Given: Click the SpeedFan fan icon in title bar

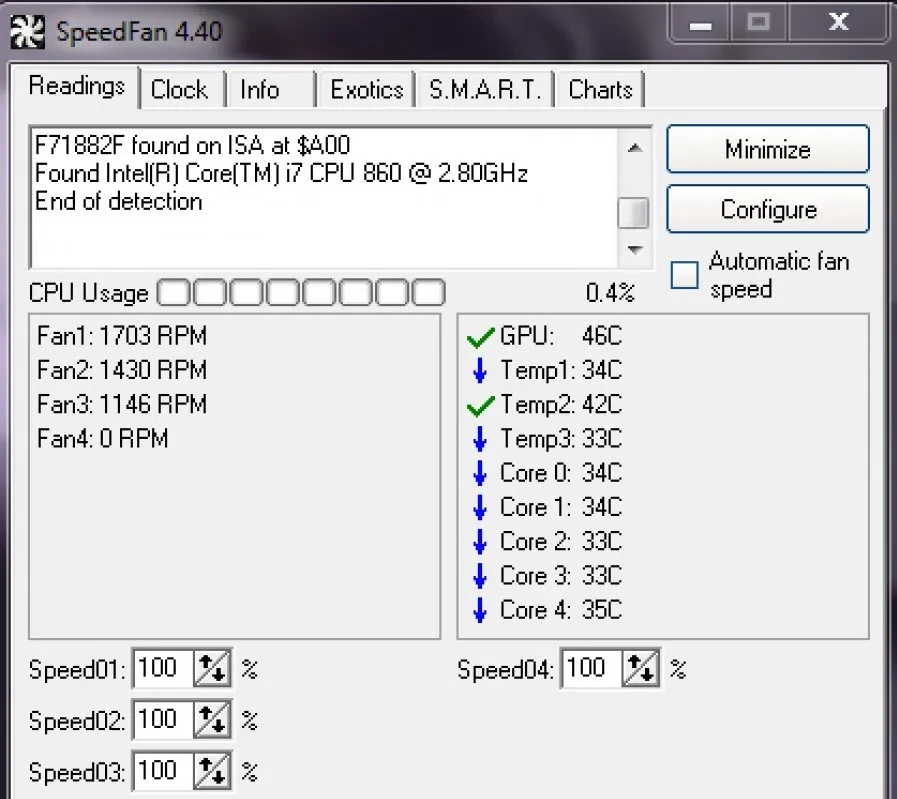Looking at the screenshot, I should click(28, 32).
